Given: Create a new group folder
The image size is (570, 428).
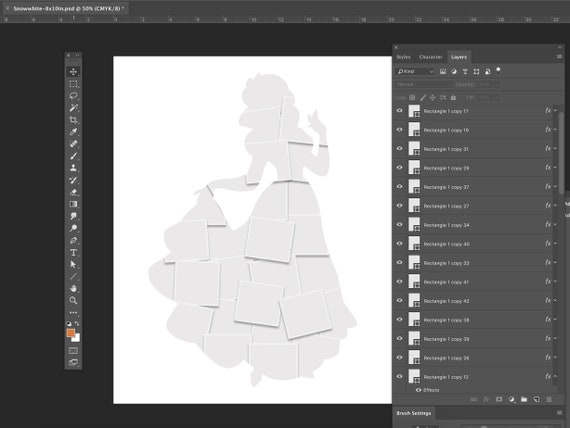Looking at the screenshot, I should click(524, 399).
